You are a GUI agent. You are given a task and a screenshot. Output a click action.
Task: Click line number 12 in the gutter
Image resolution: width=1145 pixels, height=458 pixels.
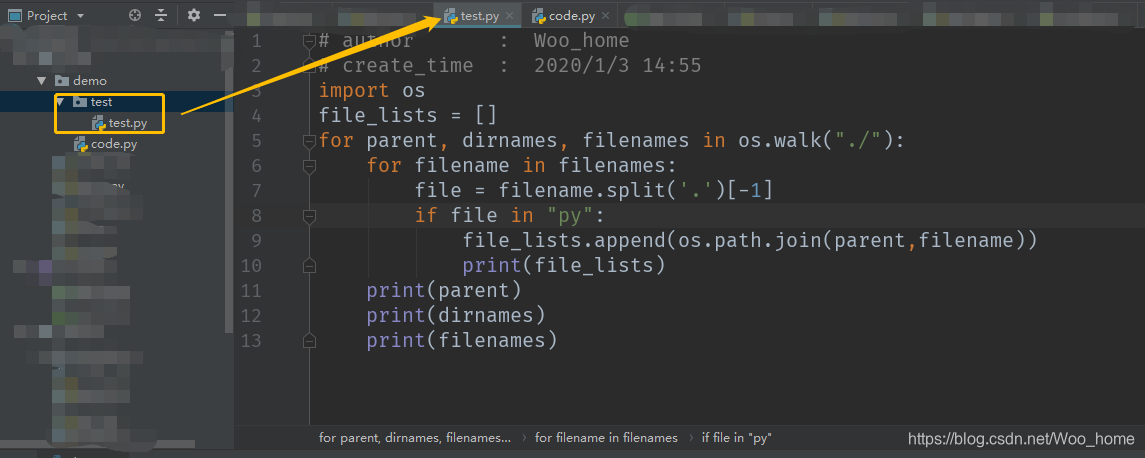pyautogui.click(x=250, y=316)
